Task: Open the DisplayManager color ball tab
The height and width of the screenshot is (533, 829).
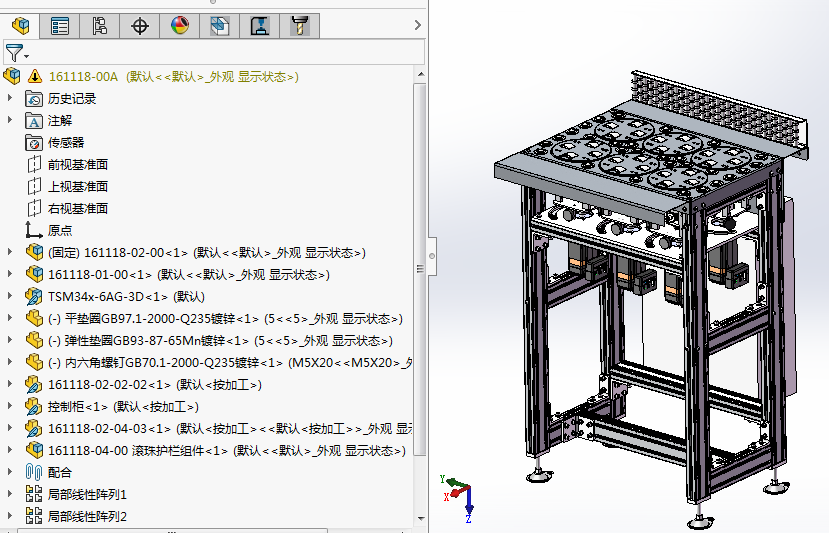Action: (180, 26)
